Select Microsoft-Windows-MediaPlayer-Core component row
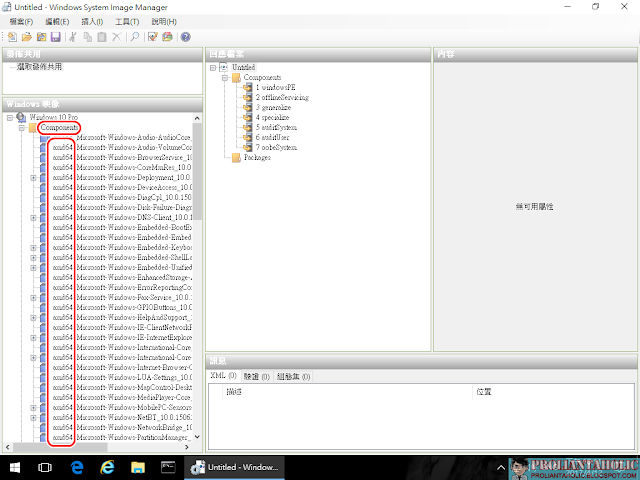640x480 pixels. tap(122, 398)
